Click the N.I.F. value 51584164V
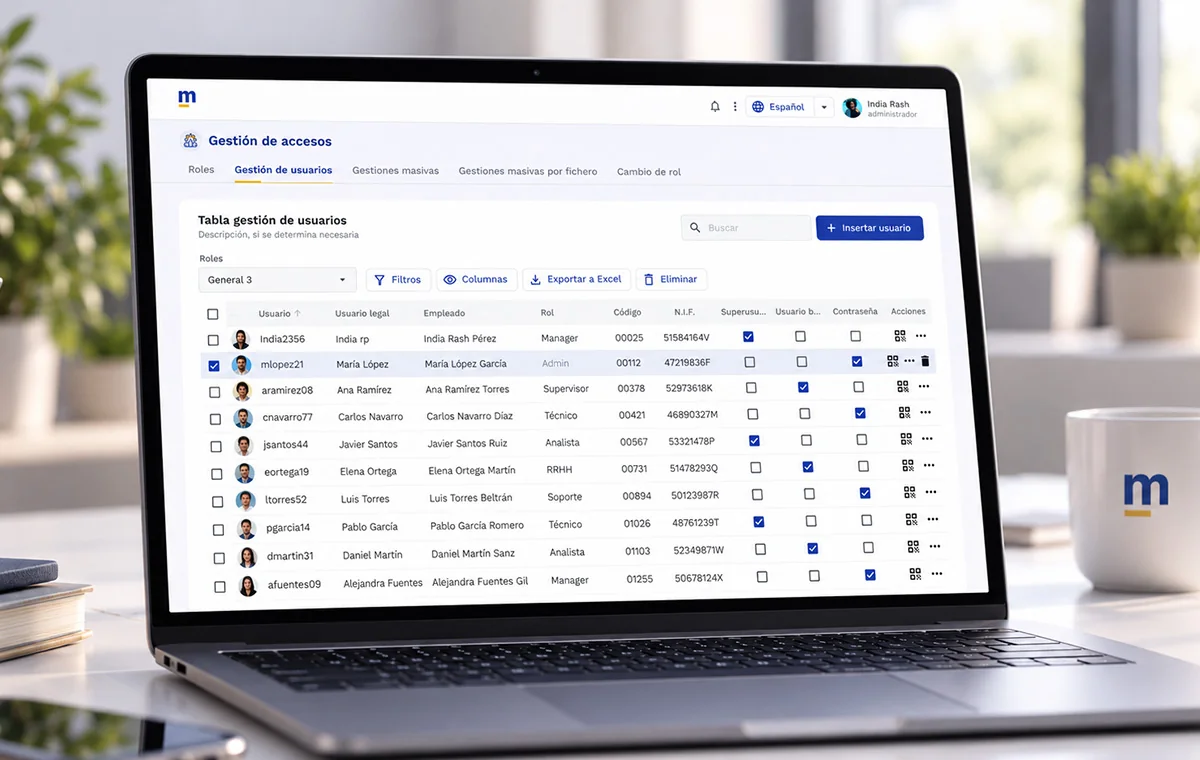1200x760 pixels. [686, 338]
